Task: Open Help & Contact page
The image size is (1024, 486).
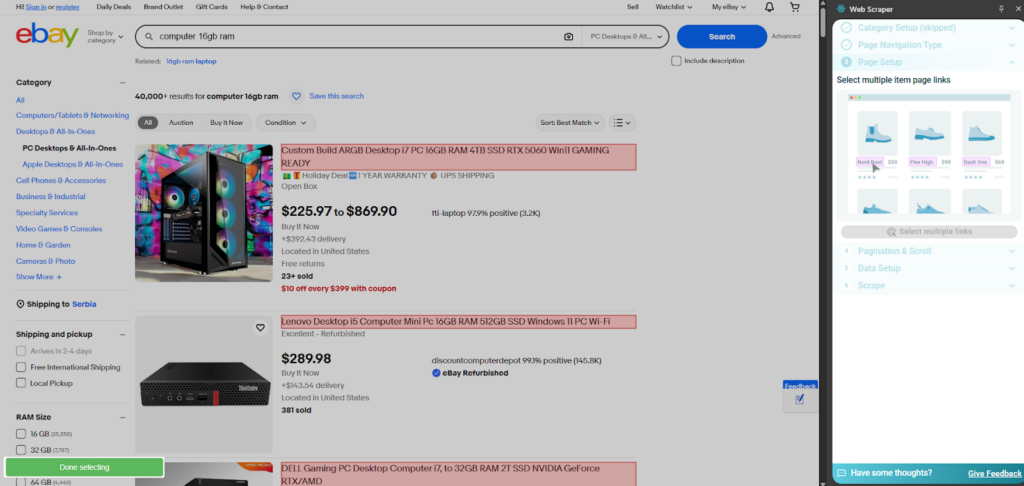Action: [264, 7]
